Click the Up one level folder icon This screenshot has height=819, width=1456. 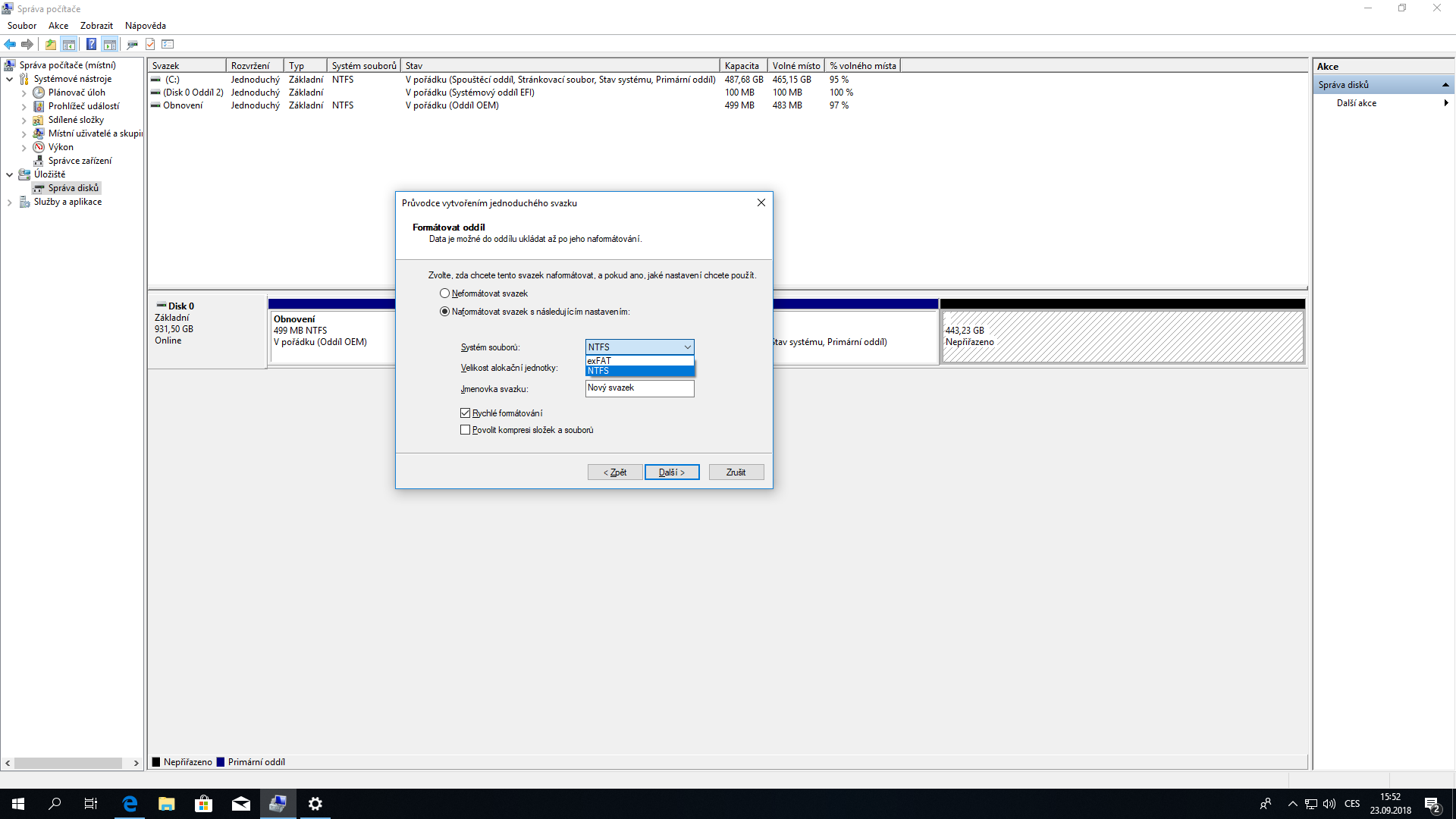(51, 44)
